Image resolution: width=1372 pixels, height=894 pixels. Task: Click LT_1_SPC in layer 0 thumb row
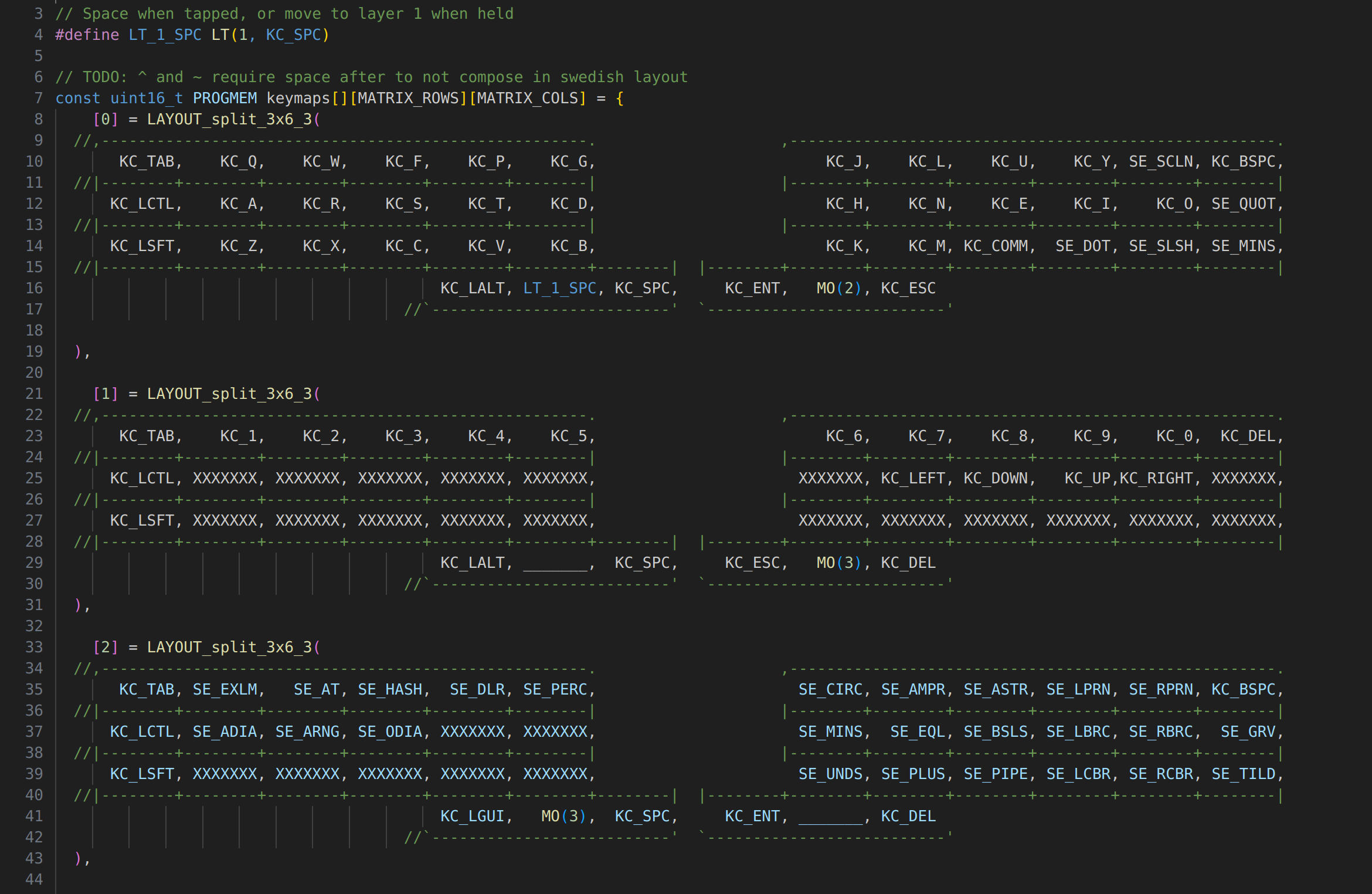pos(559,288)
